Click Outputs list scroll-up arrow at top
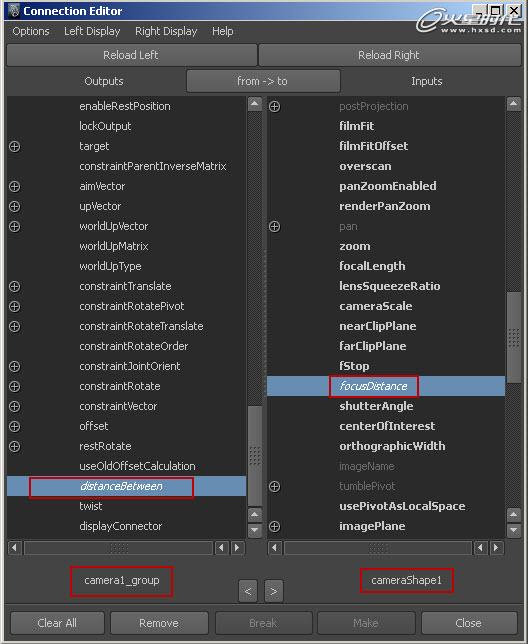528x644 pixels. 255,104
